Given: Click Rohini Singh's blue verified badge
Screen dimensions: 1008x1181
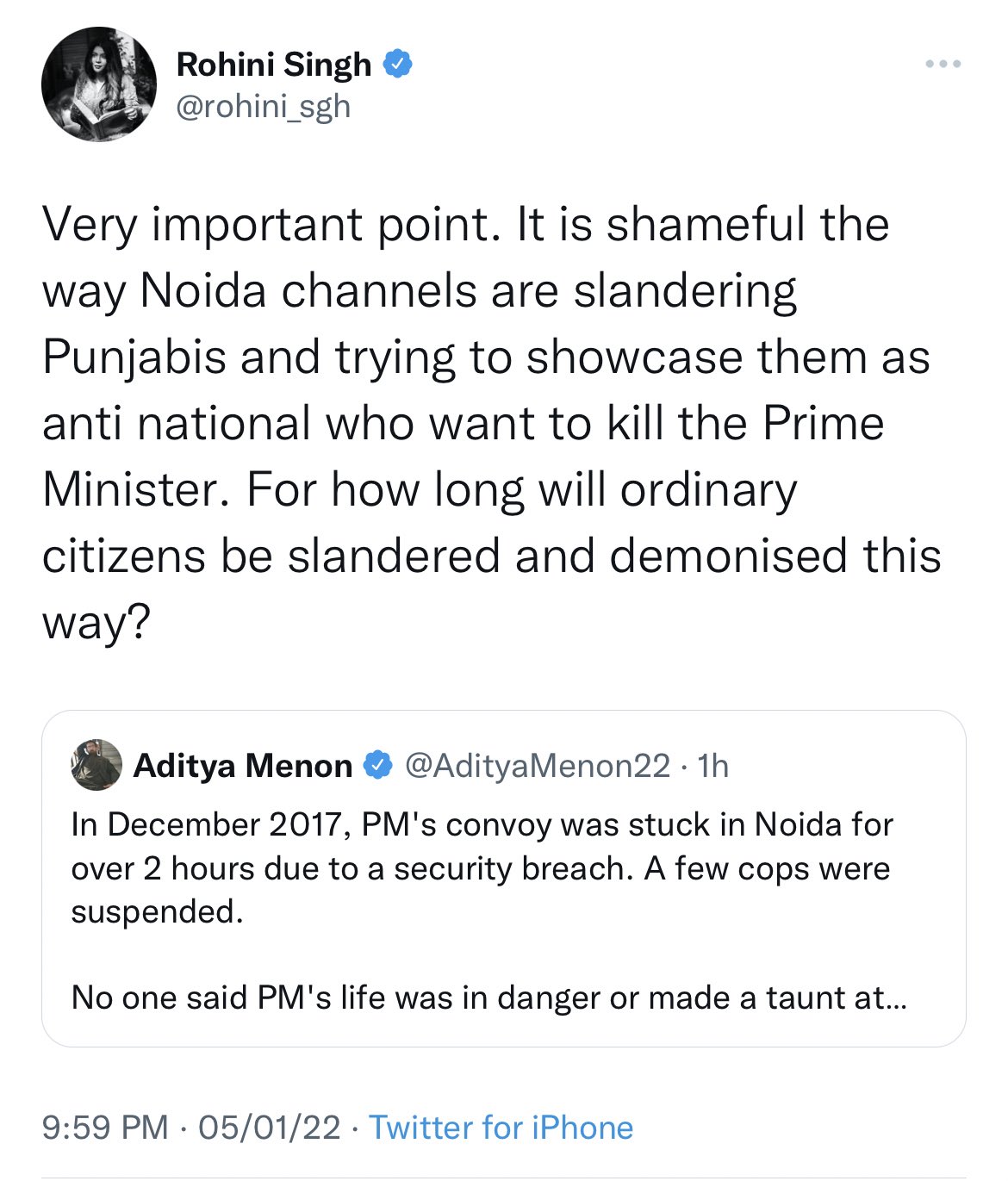Looking at the screenshot, I should [396, 65].
